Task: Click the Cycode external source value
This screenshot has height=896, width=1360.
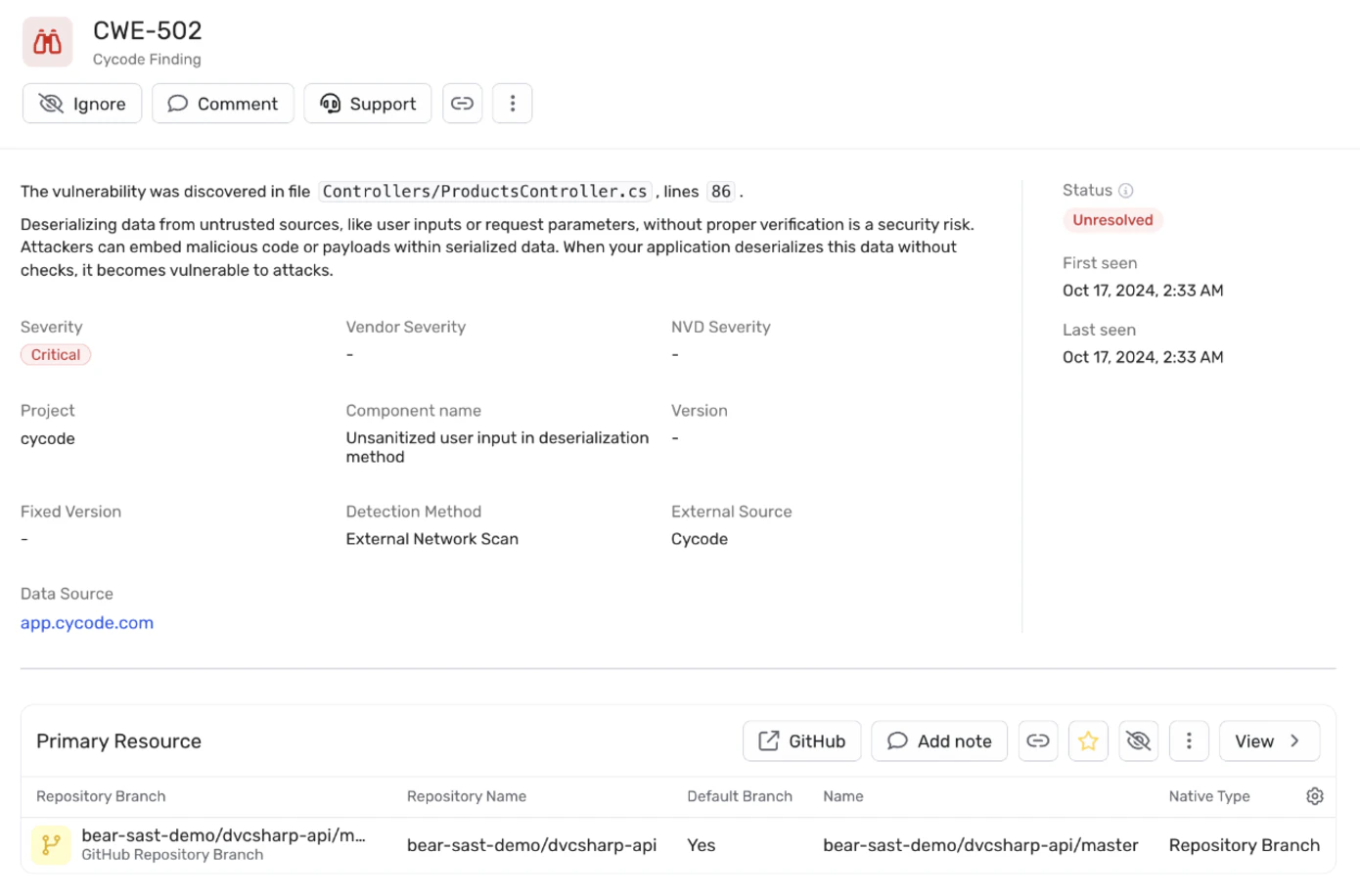Action: [700, 539]
